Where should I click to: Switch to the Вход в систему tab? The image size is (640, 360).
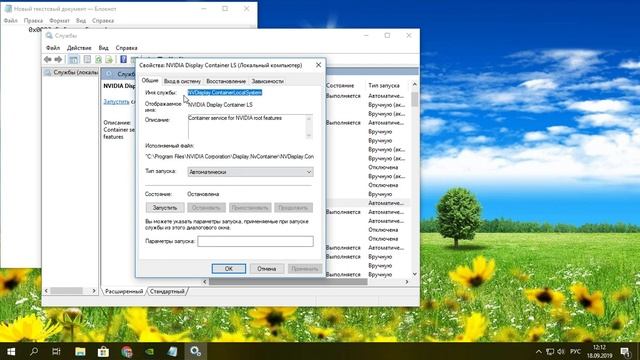pyautogui.click(x=182, y=81)
